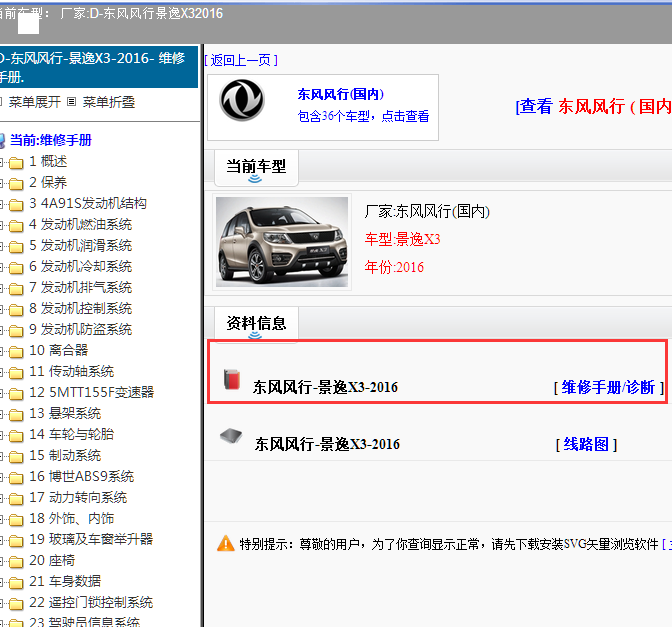
Task: Click 当前:维修手册 tree root
Action: 51,140
